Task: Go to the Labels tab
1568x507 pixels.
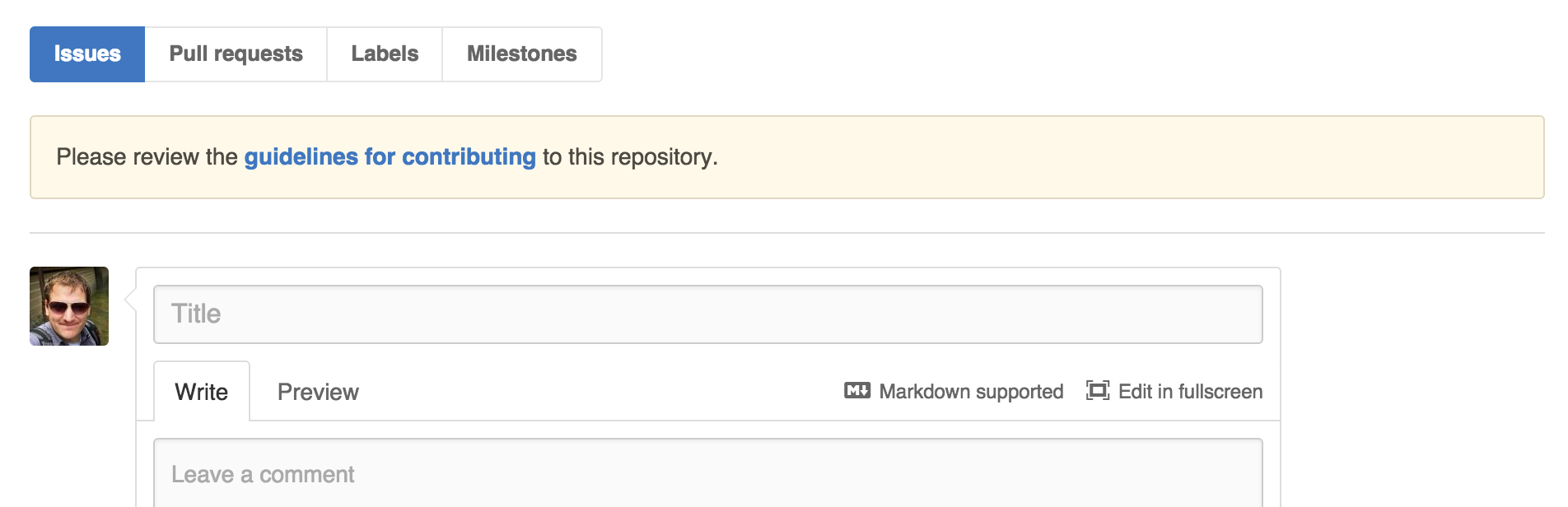Action: click(x=385, y=54)
